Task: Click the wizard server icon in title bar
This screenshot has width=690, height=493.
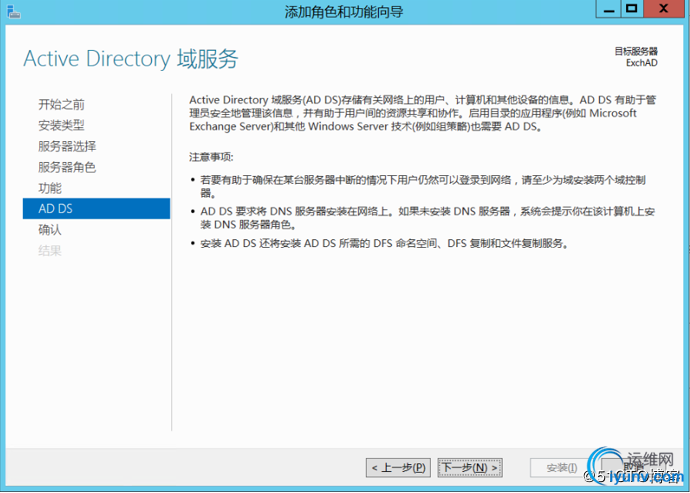Action: pyautogui.click(x=14, y=12)
